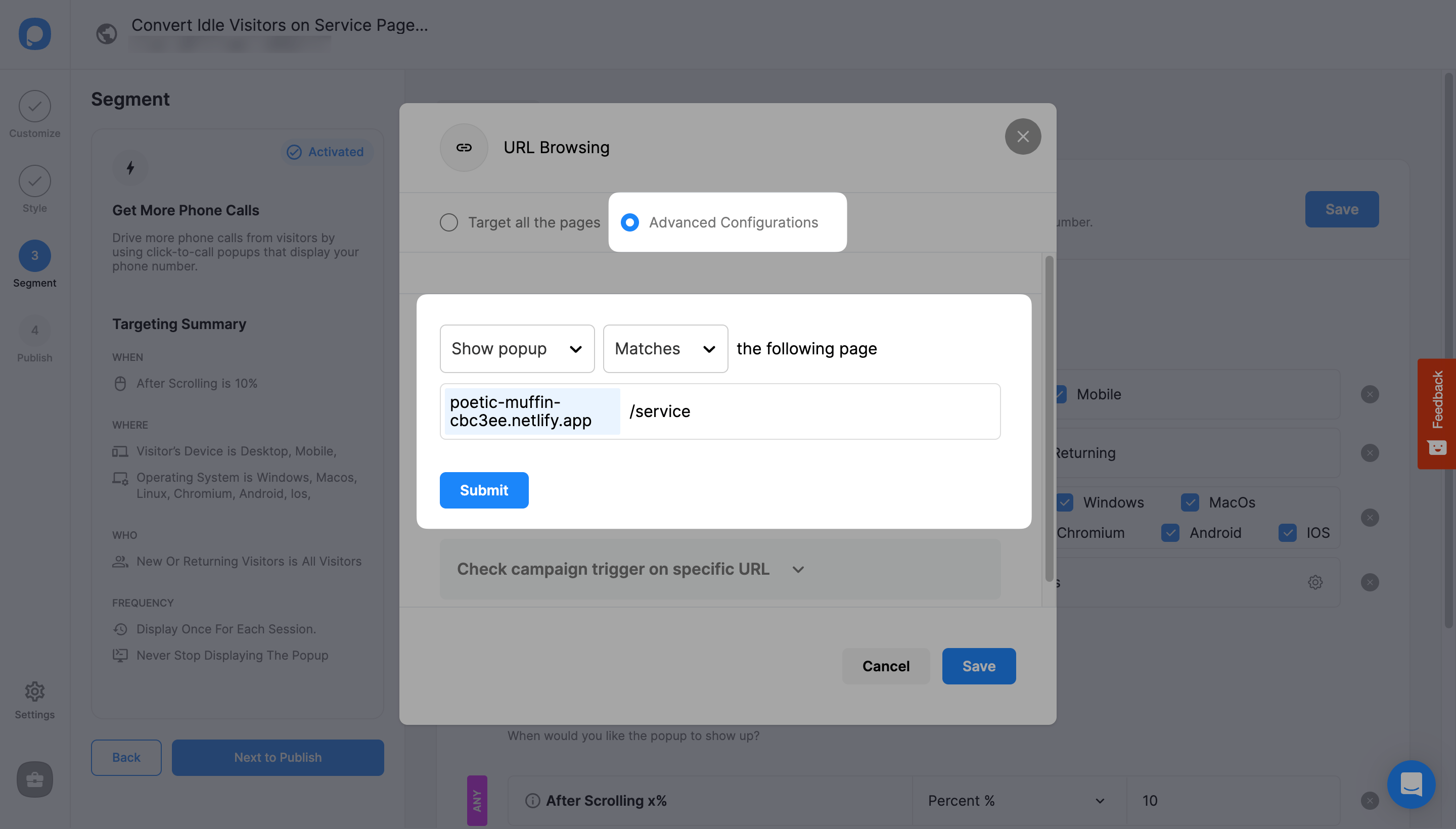Open the Feedback side tab
1456x829 pixels.
coord(1437,414)
